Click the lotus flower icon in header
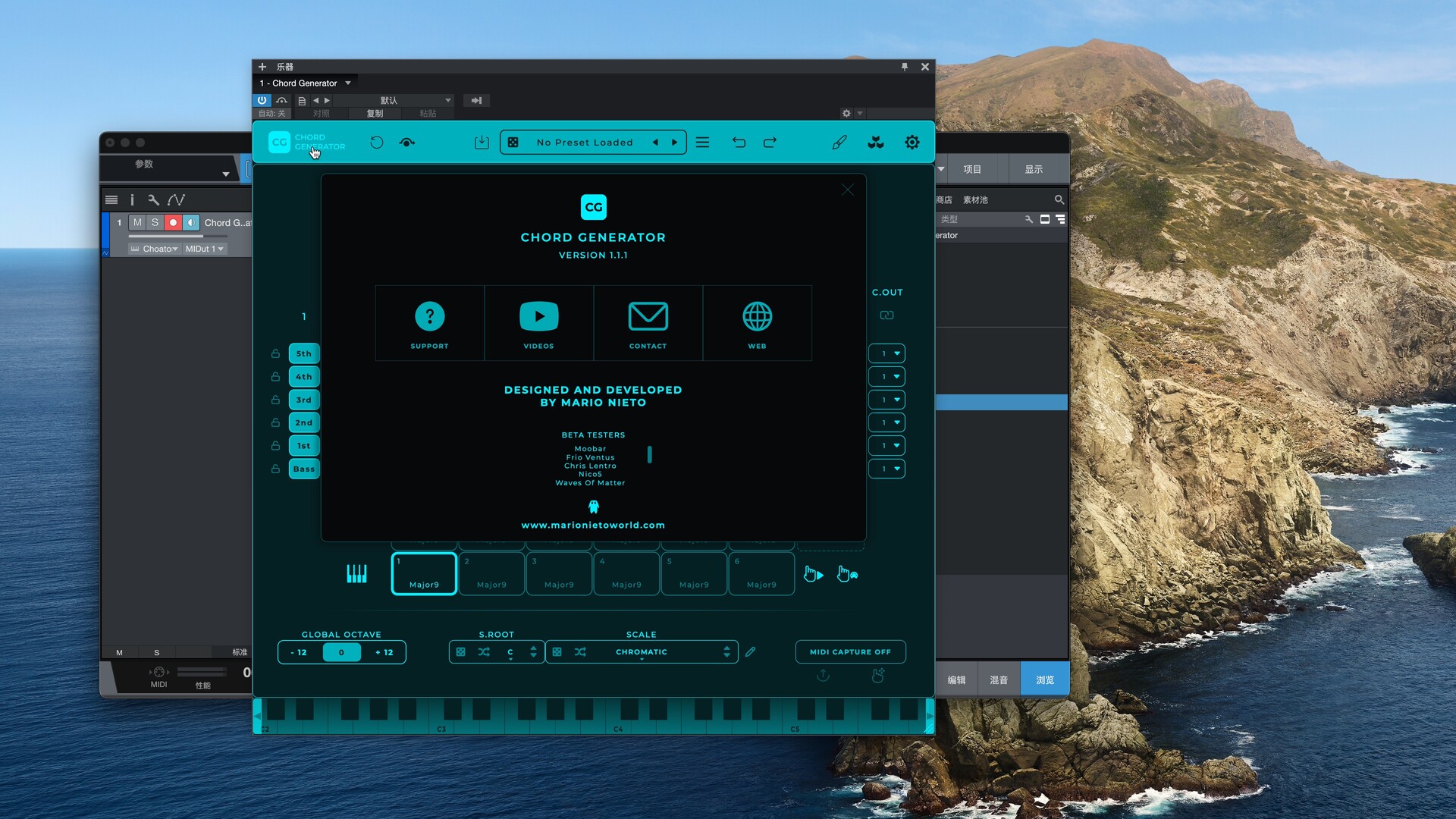This screenshot has height=819, width=1456. click(876, 142)
